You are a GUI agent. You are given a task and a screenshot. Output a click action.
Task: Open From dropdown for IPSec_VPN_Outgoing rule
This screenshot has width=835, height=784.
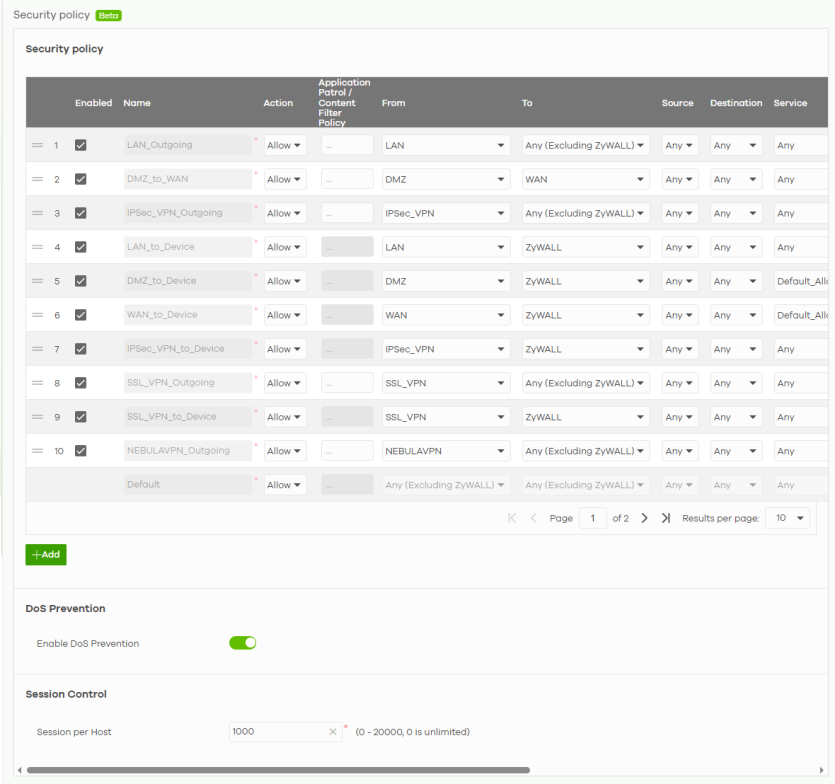445,214
